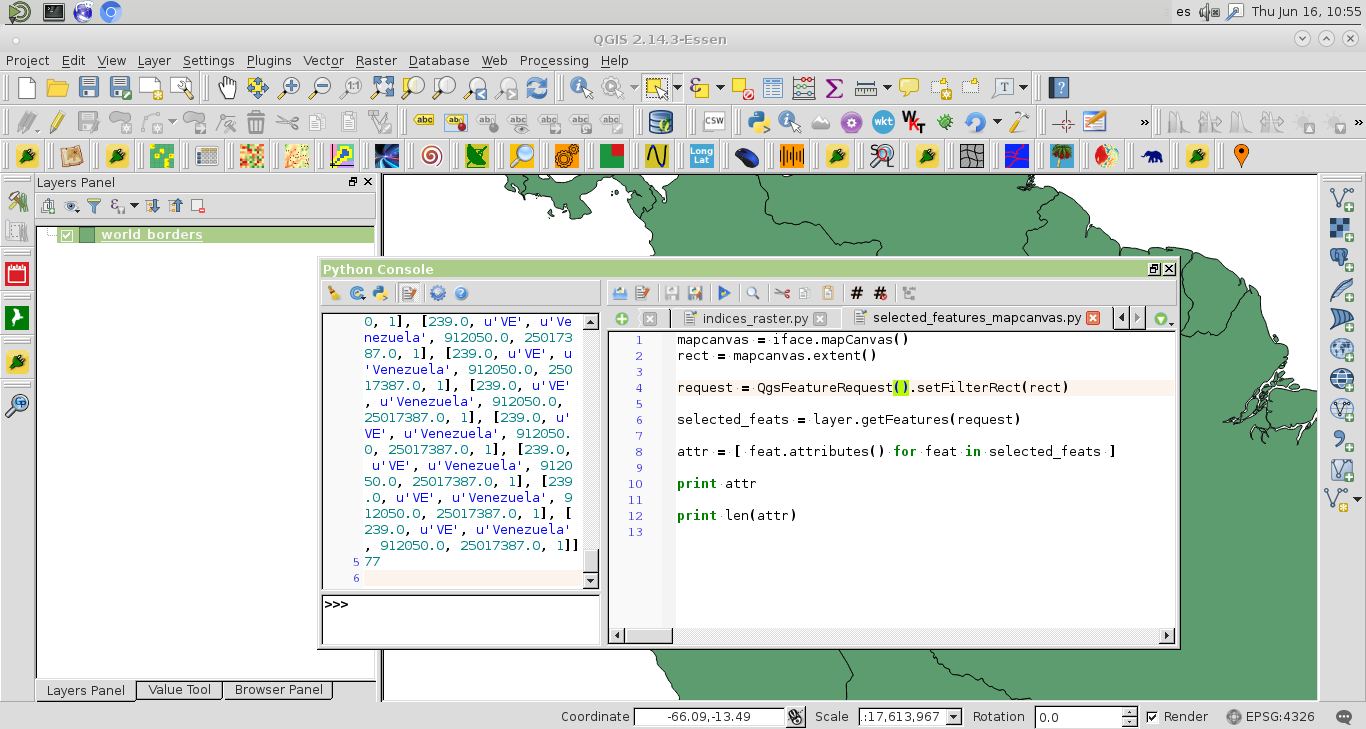Switch to the indices_raster.py tab
The width and height of the screenshot is (1366, 729).
pyautogui.click(x=755, y=318)
